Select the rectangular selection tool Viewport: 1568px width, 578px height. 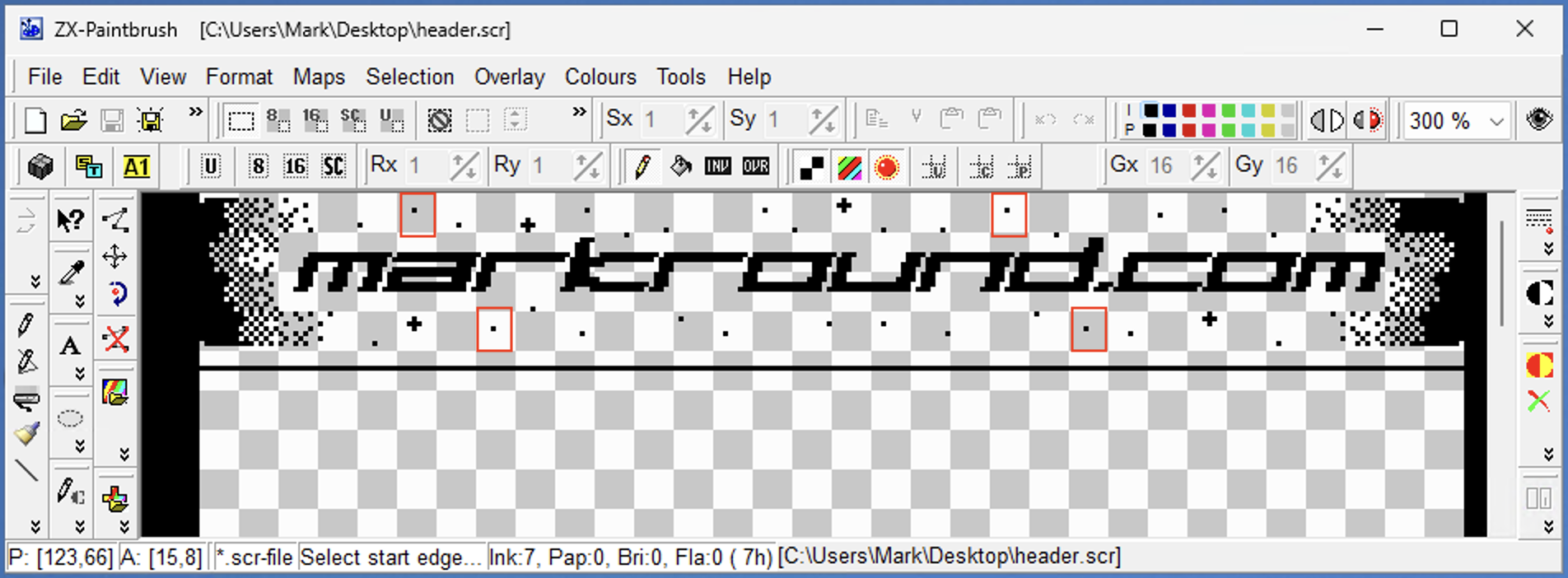(x=240, y=121)
